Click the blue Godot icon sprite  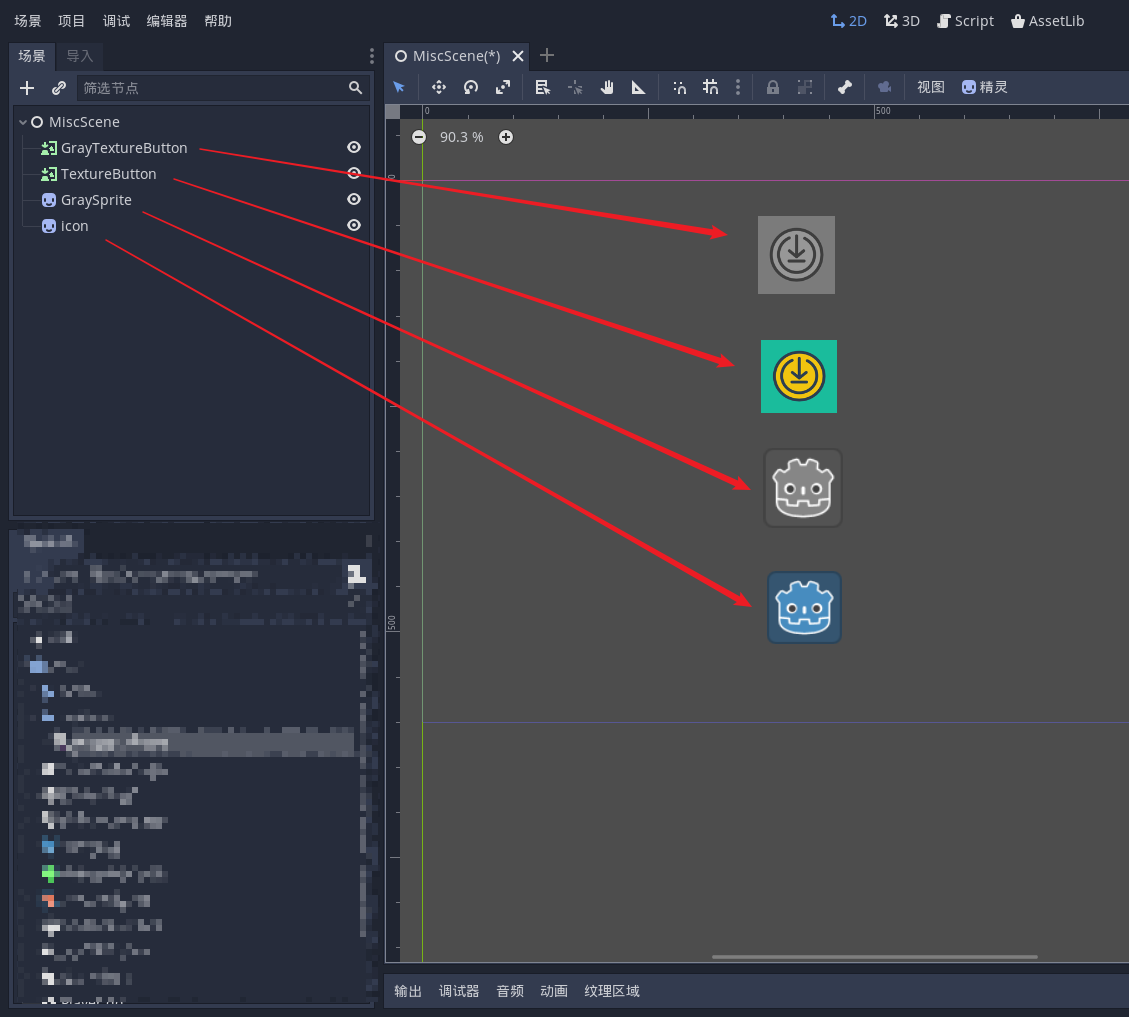coord(804,608)
